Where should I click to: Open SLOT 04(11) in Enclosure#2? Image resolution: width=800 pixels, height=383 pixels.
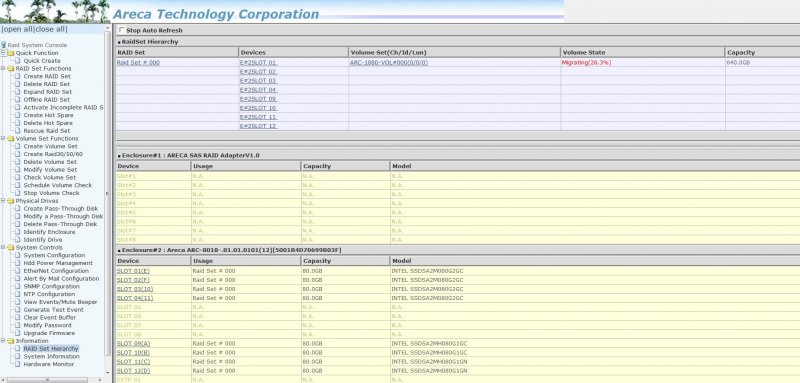135,298
